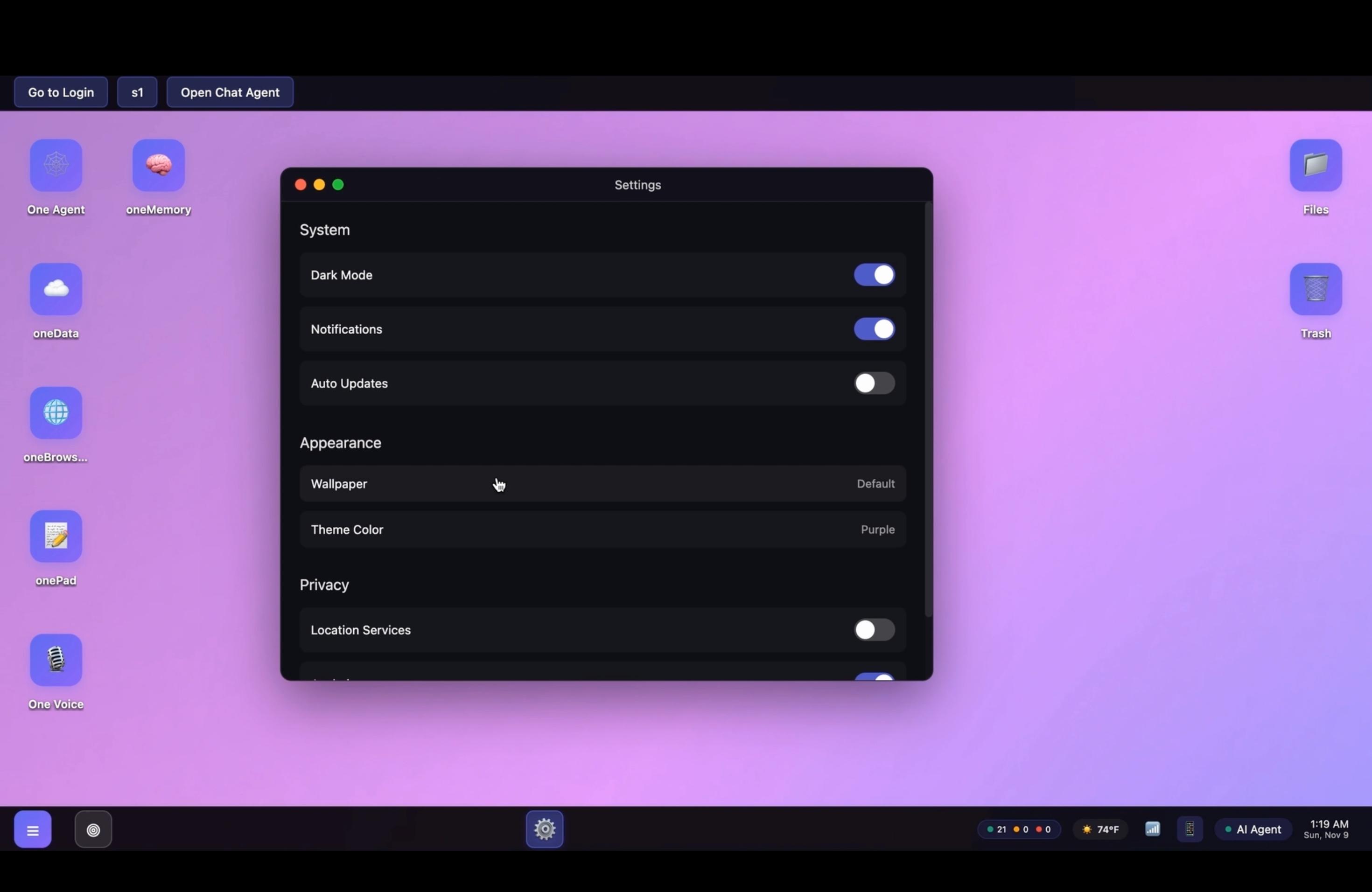Screen dimensions: 1372x892
Task: Enable the Auto Updates toggle
Action: click(x=874, y=383)
